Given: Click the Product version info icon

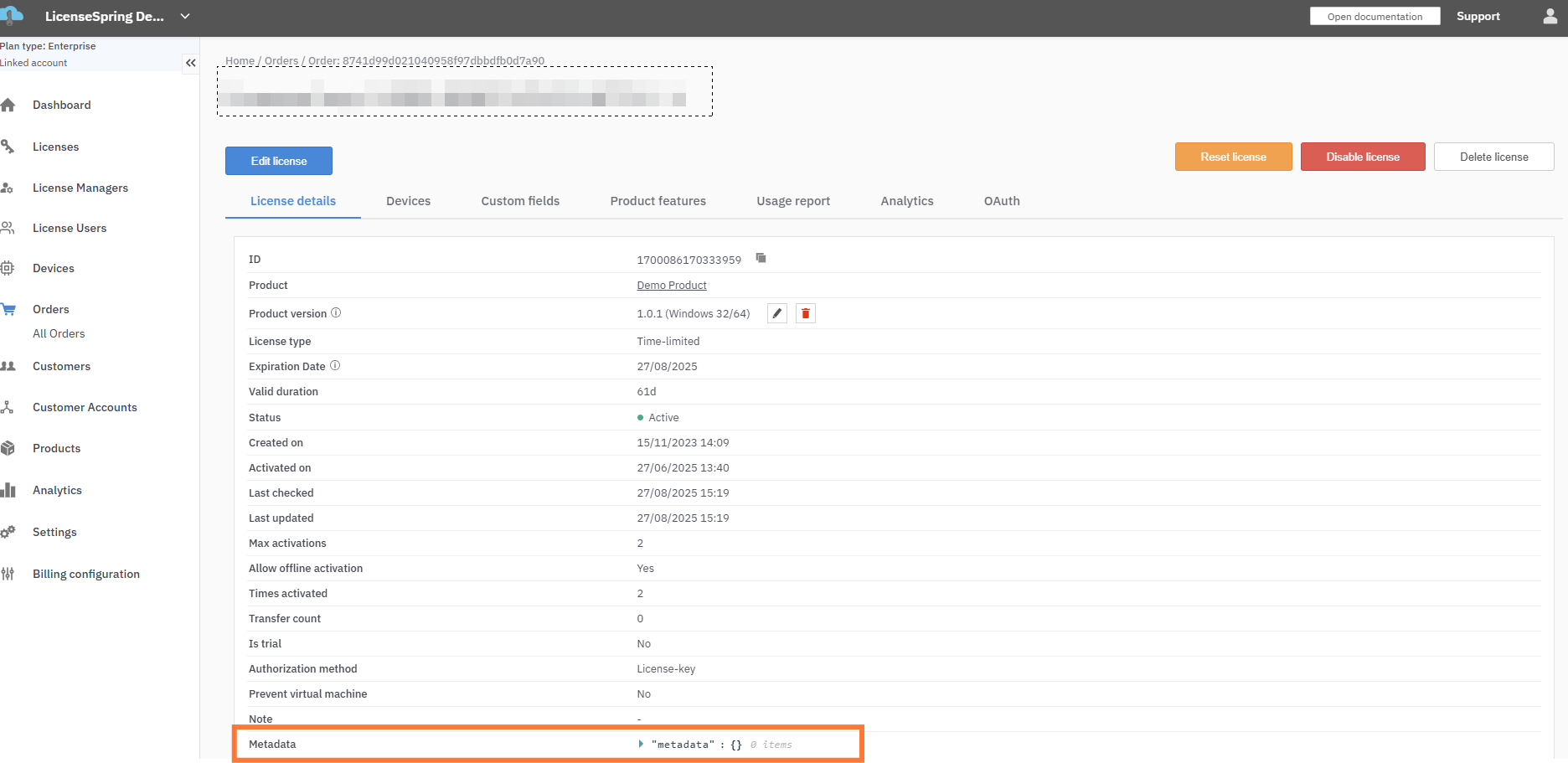Looking at the screenshot, I should click(x=336, y=312).
